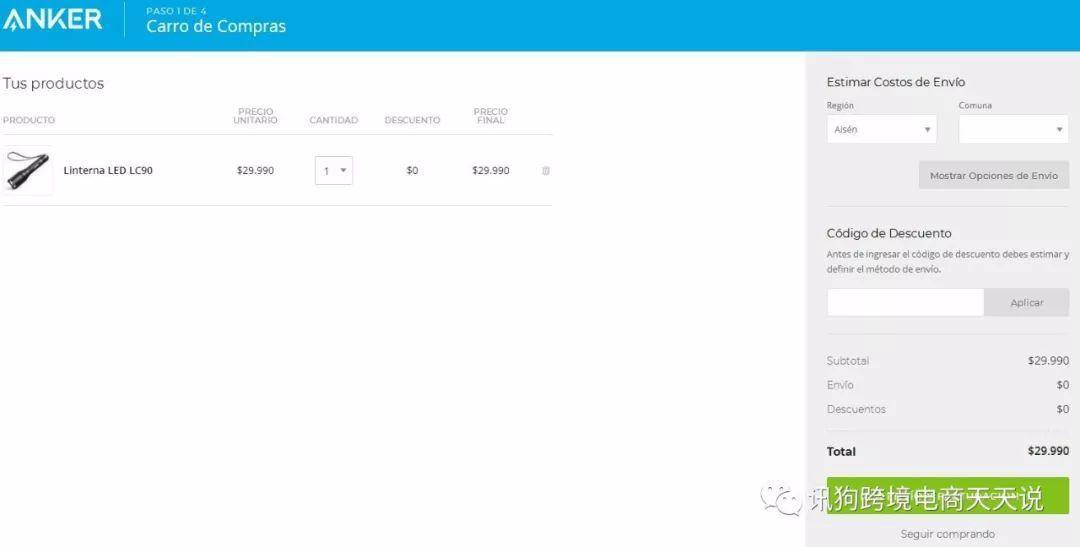Screen dimensions: 1080x547
Task: Click the Total amount $29.990
Action: [1048, 451]
